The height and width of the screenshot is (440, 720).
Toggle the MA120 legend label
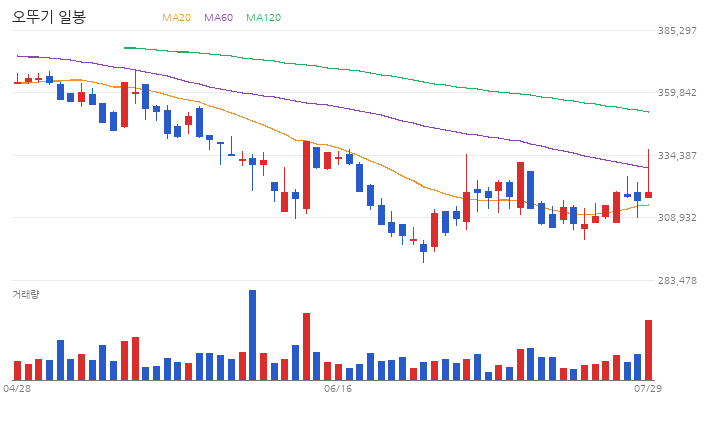[264, 17]
